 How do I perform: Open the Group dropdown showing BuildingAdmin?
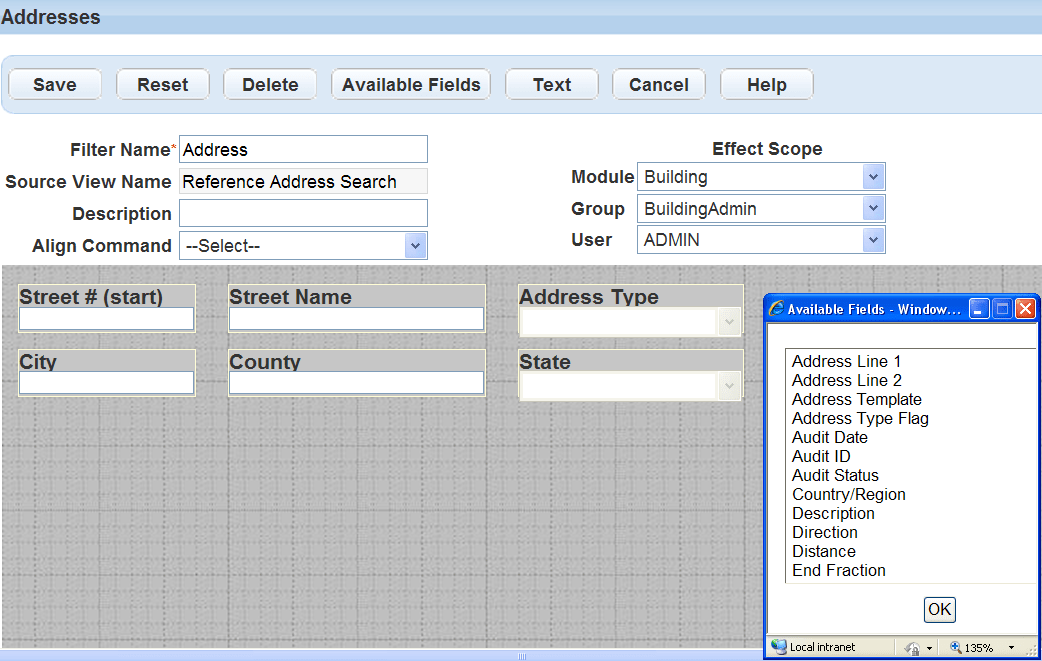(x=873, y=209)
